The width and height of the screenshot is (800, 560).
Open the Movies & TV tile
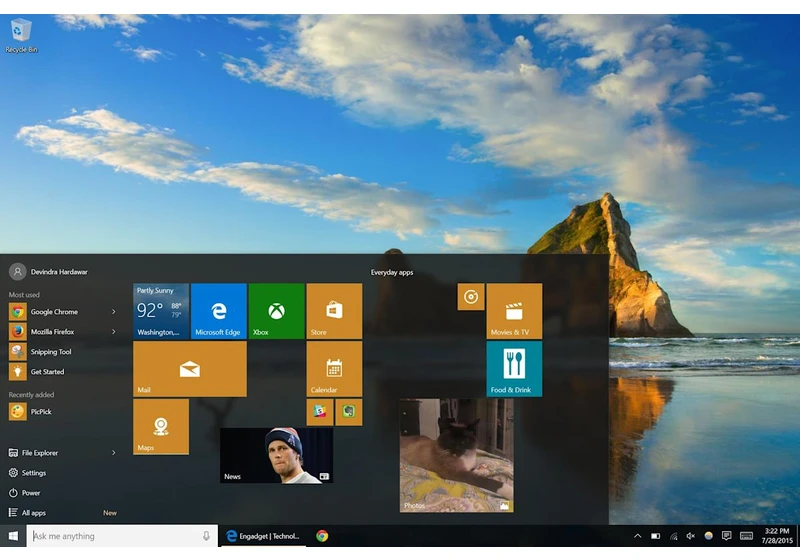[x=514, y=311]
